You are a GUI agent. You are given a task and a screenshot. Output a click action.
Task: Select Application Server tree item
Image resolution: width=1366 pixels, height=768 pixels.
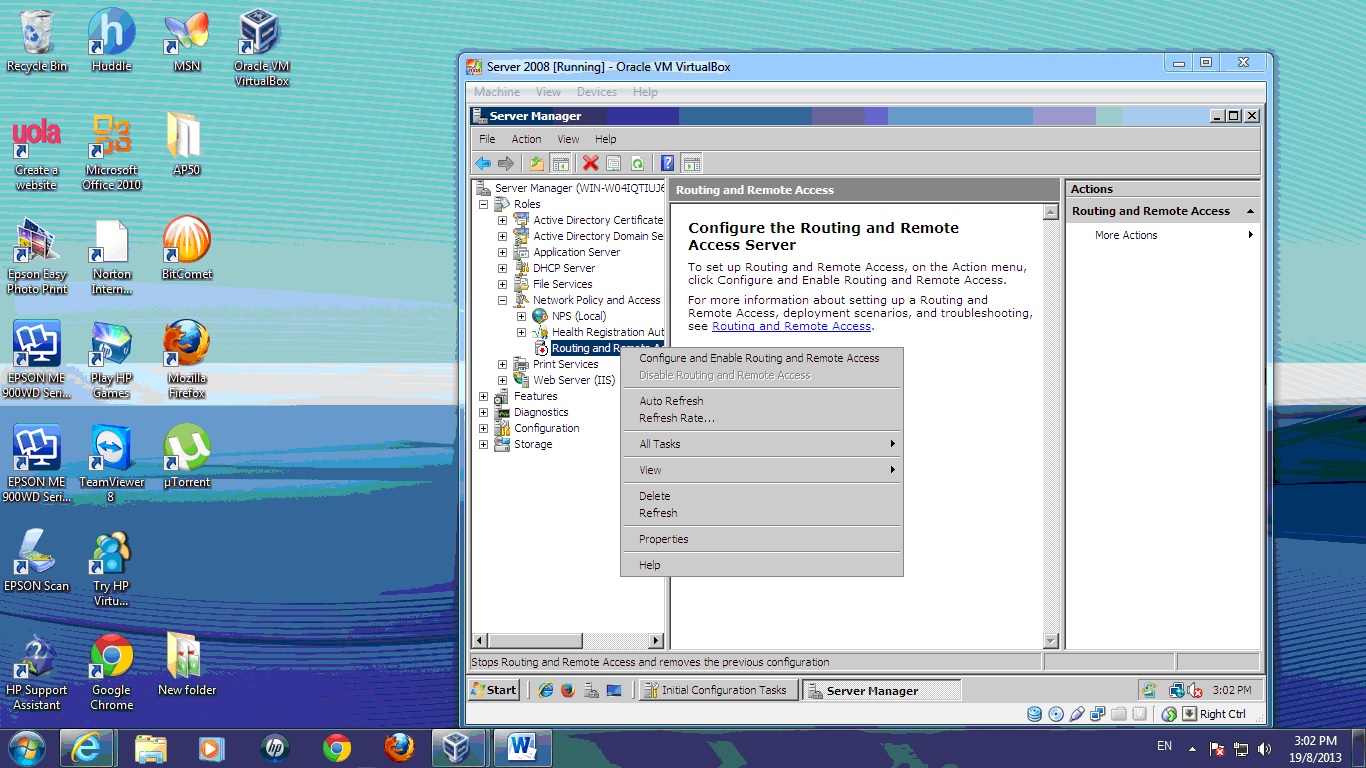click(x=576, y=252)
